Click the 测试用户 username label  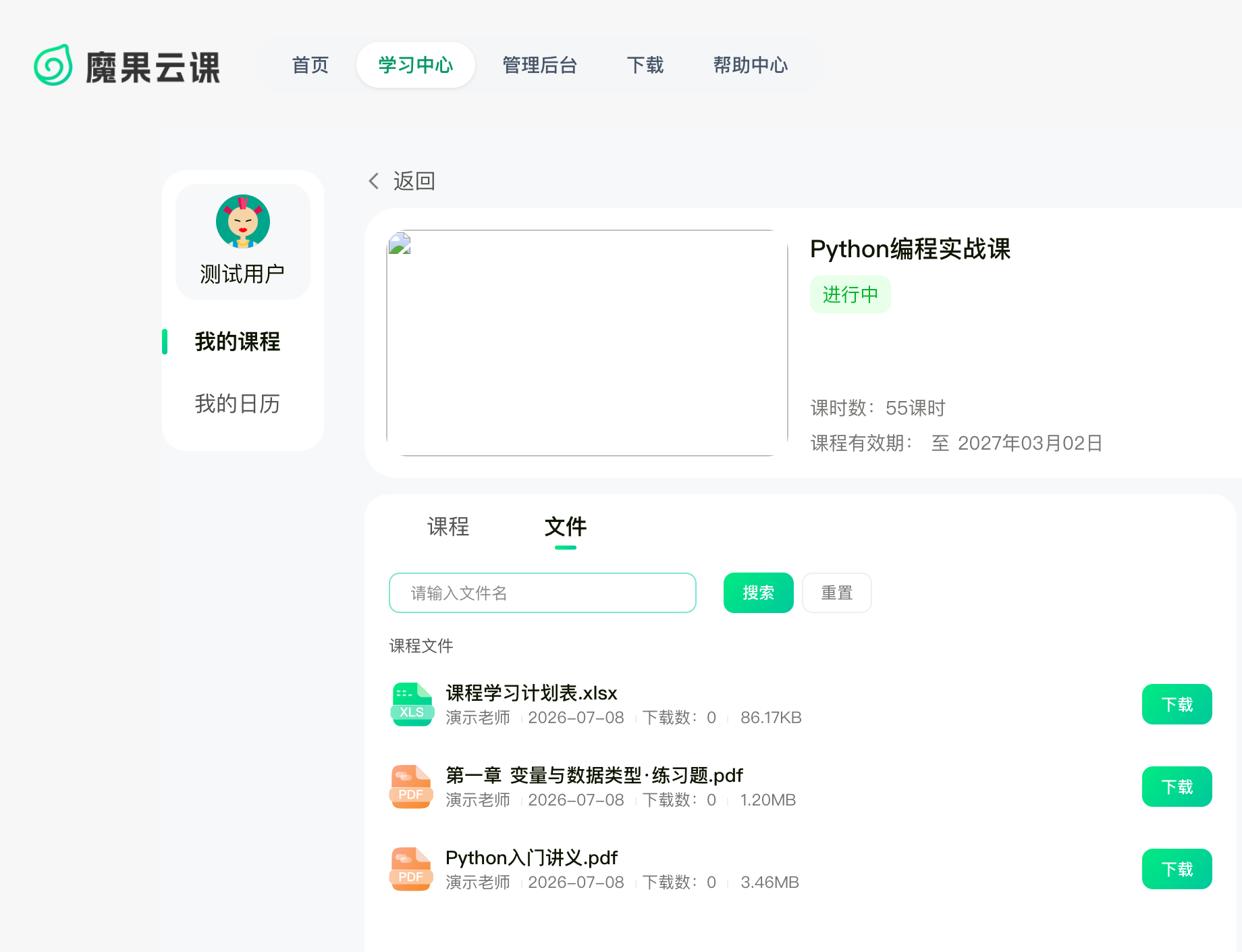pyautogui.click(x=242, y=274)
